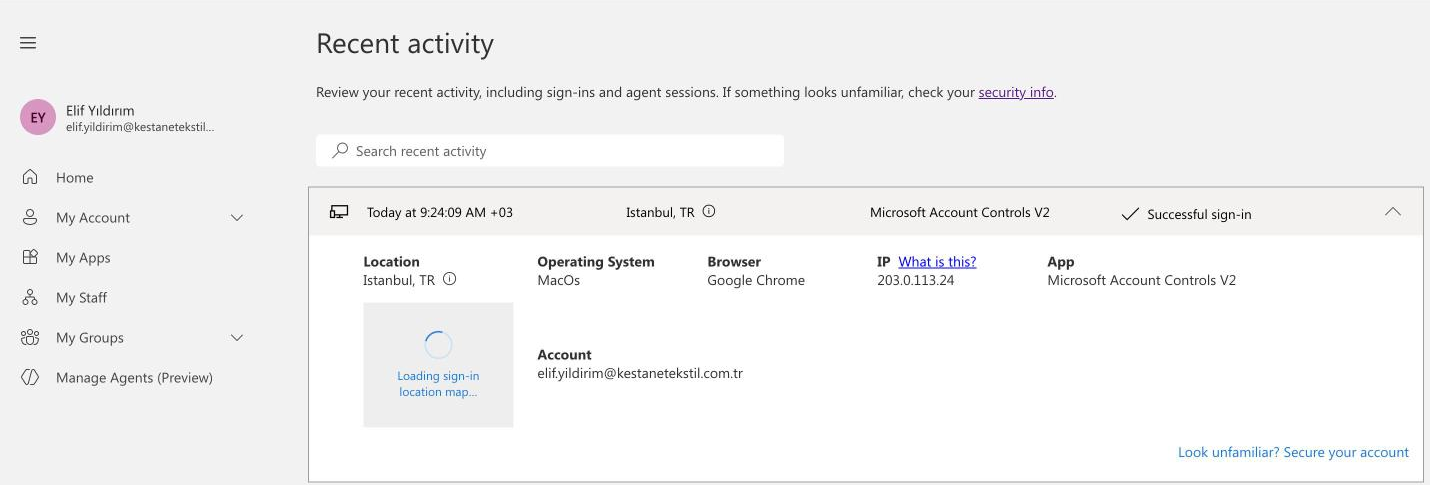Click the Successful sign-in status text
This screenshot has height=485, width=1430.
1199,214
